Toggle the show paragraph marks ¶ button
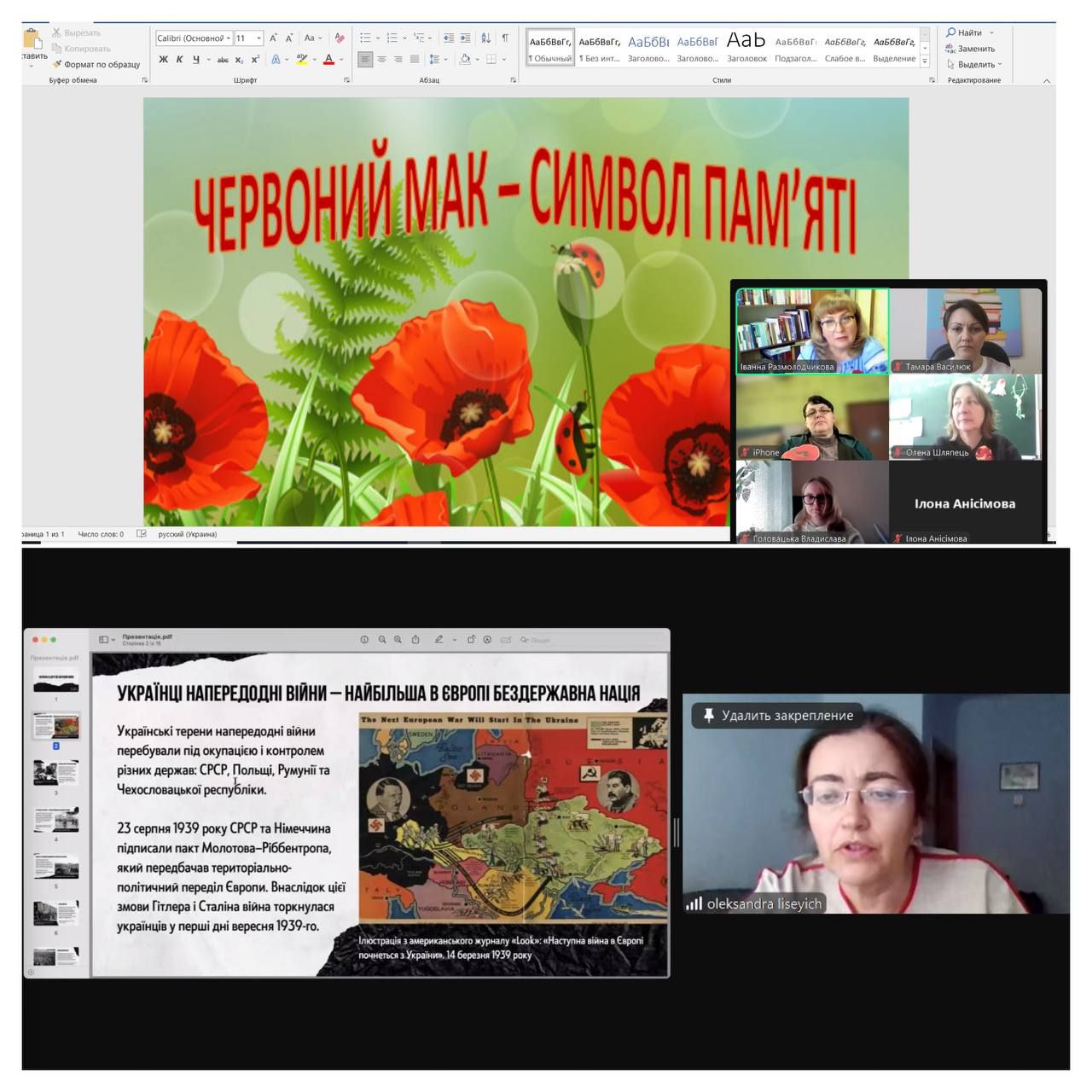 pos(505,38)
